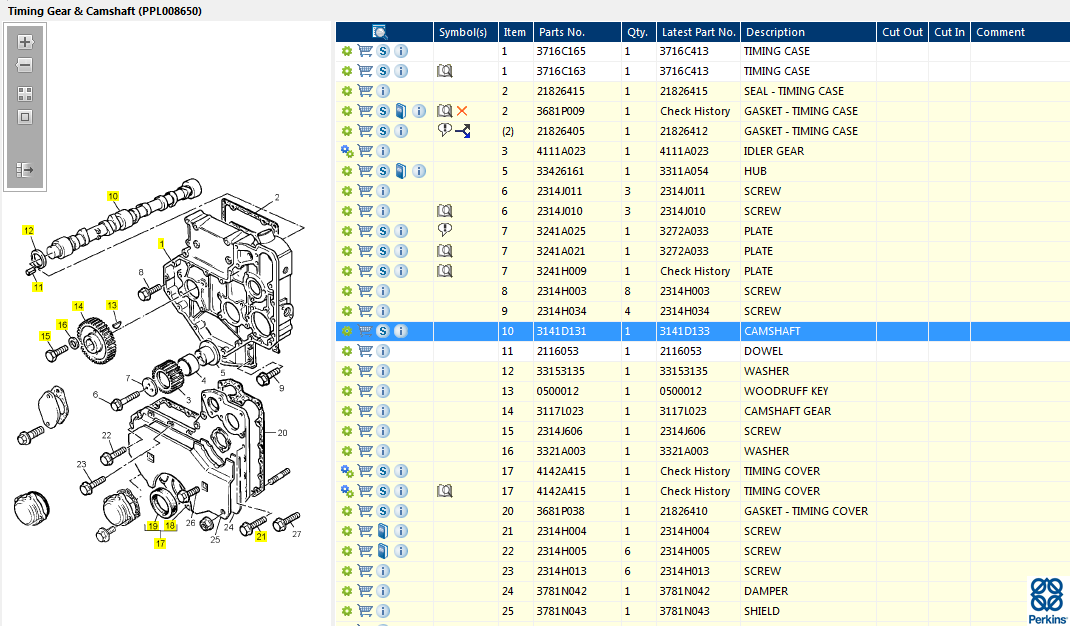Click the single-square fit view icon

[x=25, y=117]
